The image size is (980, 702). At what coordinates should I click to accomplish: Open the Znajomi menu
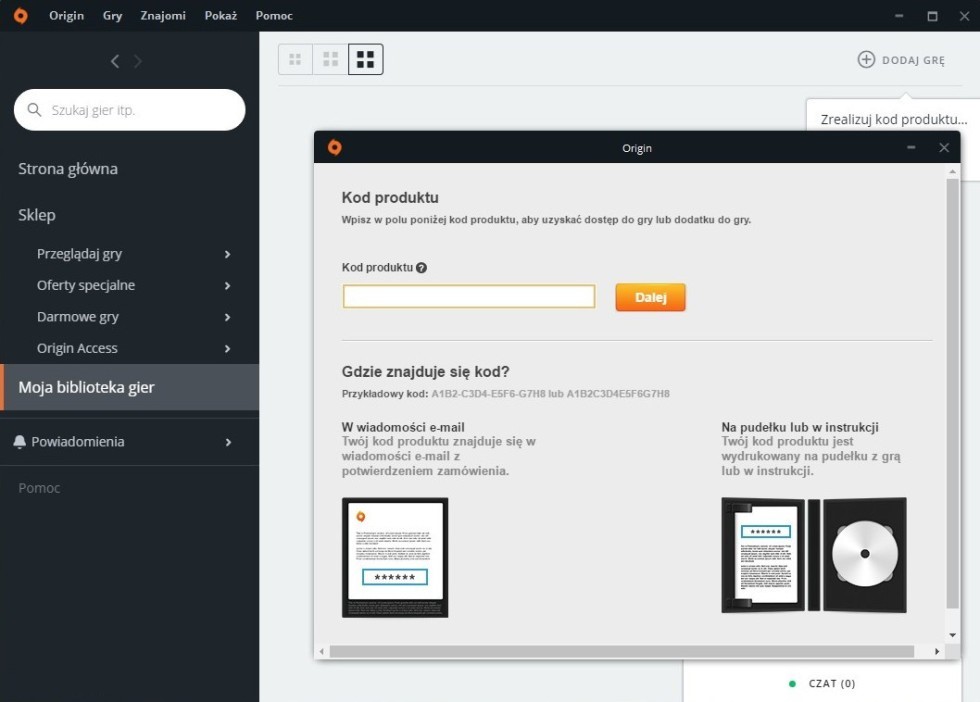pos(163,16)
